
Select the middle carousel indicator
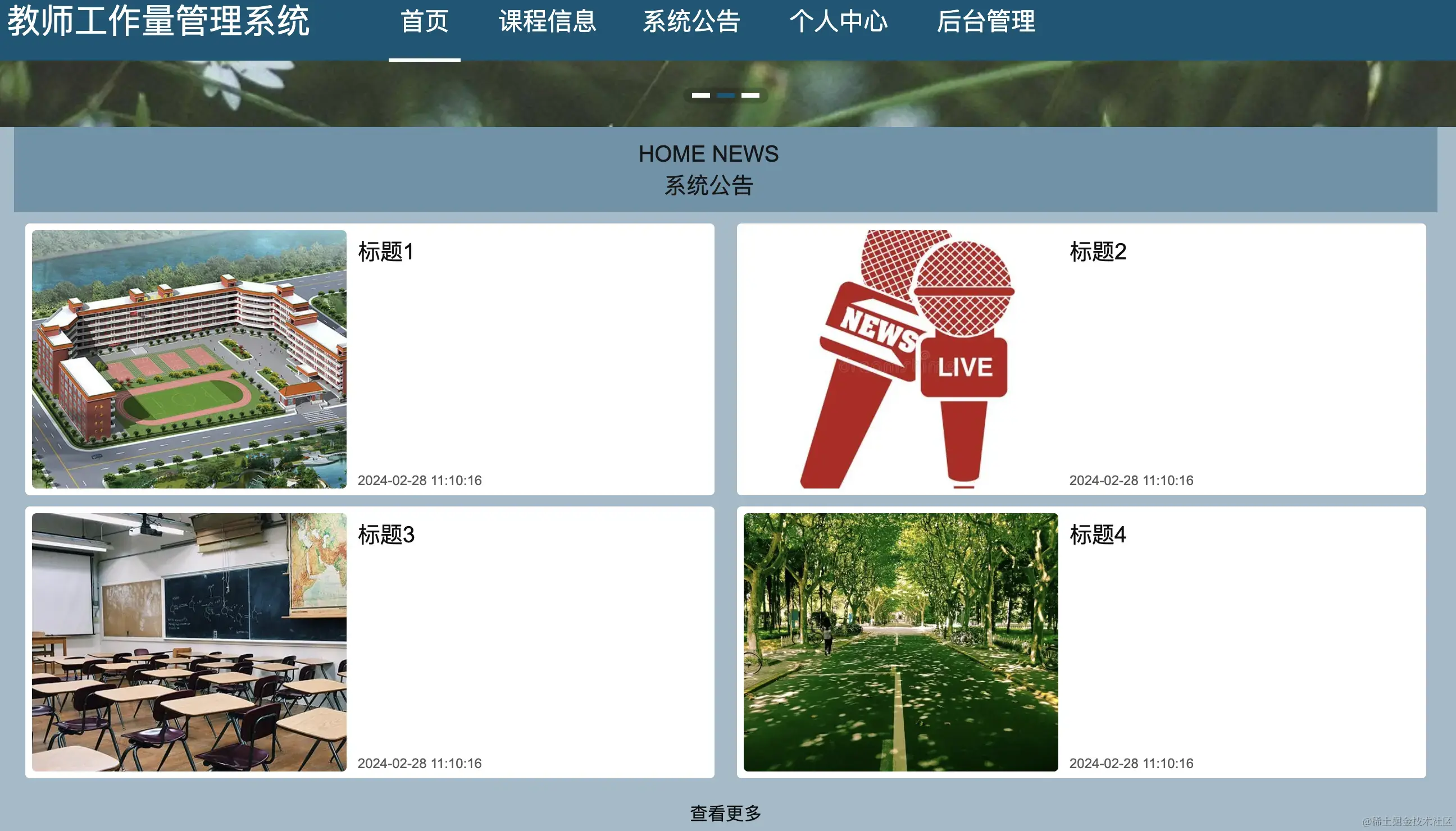point(726,95)
